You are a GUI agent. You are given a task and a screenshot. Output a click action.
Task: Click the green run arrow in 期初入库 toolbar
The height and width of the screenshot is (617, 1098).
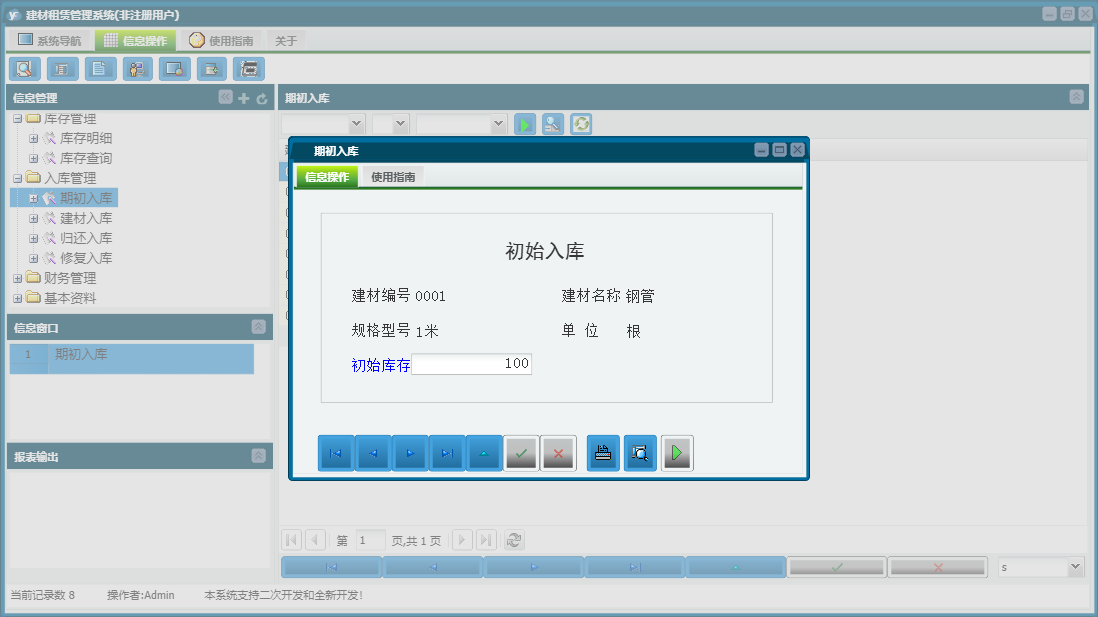point(524,123)
